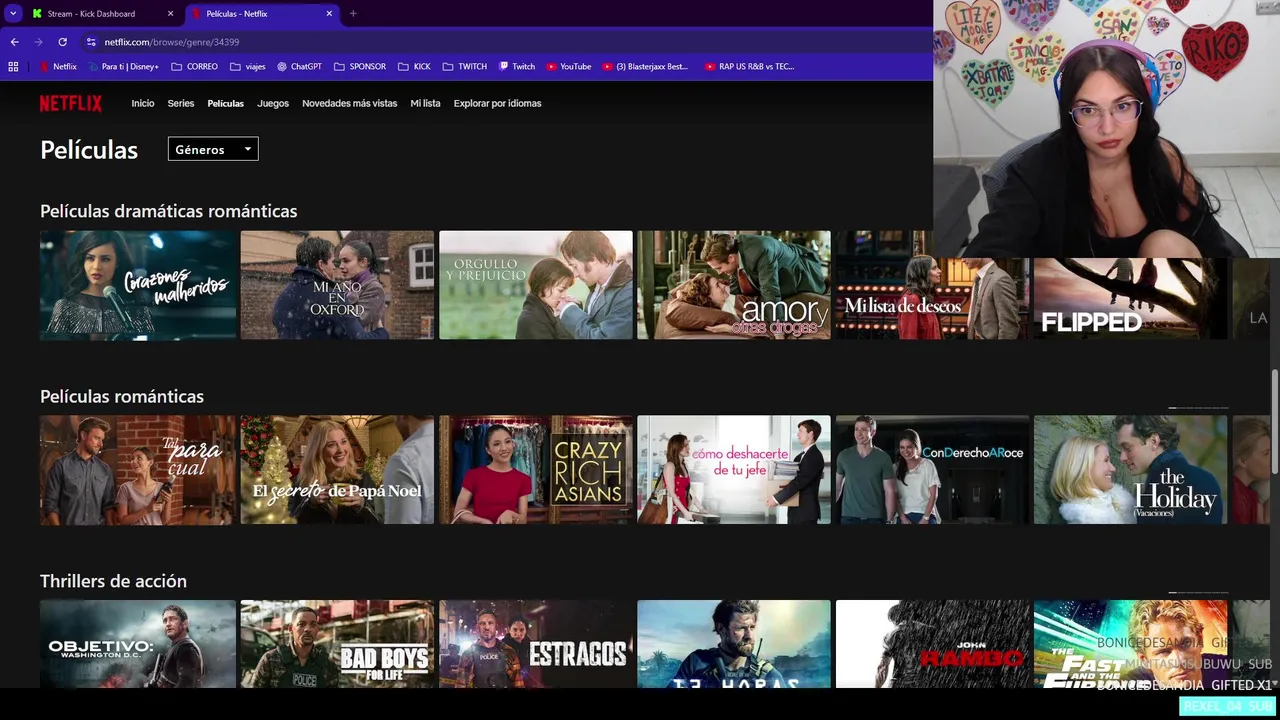Screen dimensions: 1280x720
Task: Open the SPONSOR bookmarks folder
Action: click(x=359, y=67)
